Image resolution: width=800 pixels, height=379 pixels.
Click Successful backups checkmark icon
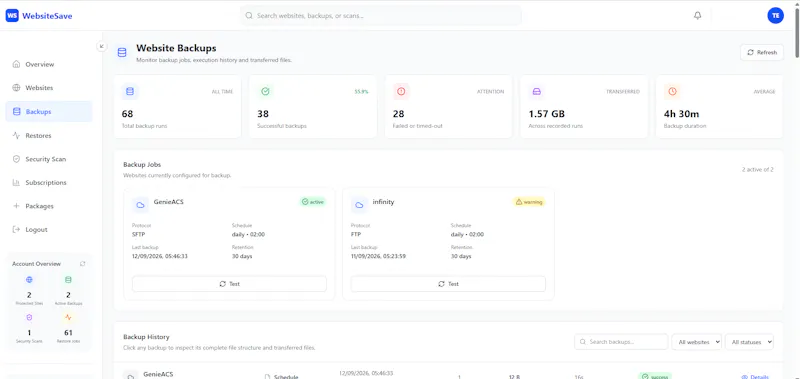265,91
